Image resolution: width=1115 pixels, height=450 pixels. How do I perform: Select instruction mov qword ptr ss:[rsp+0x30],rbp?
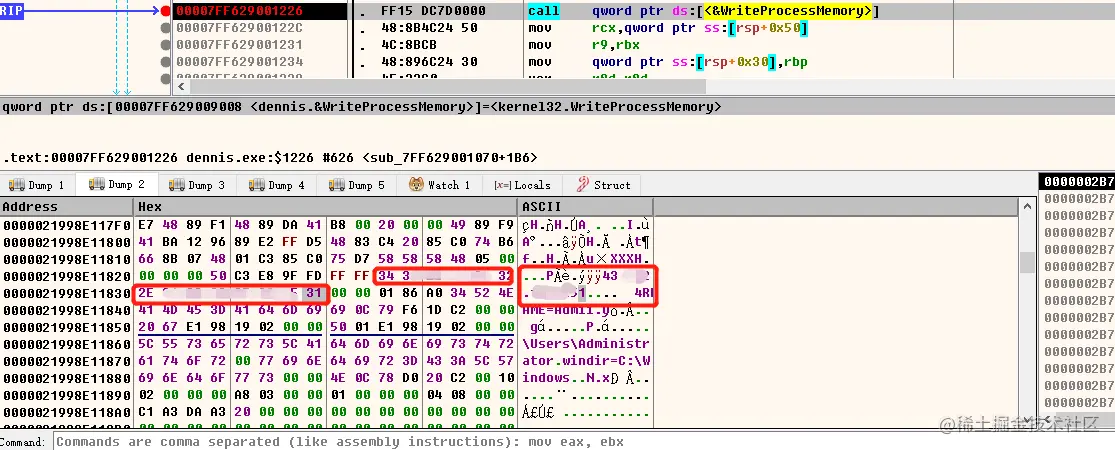(667, 62)
